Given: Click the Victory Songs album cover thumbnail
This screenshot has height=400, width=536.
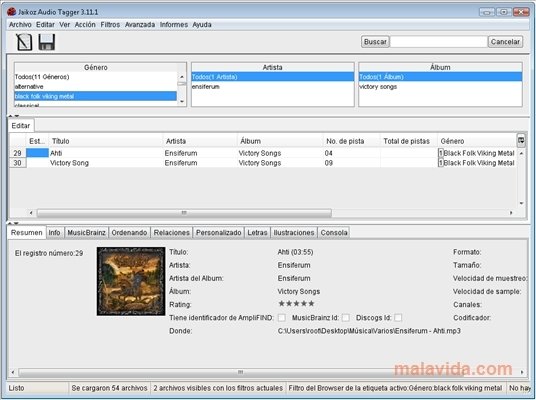Looking at the screenshot, I should pyautogui.click(x=131, y=281).
